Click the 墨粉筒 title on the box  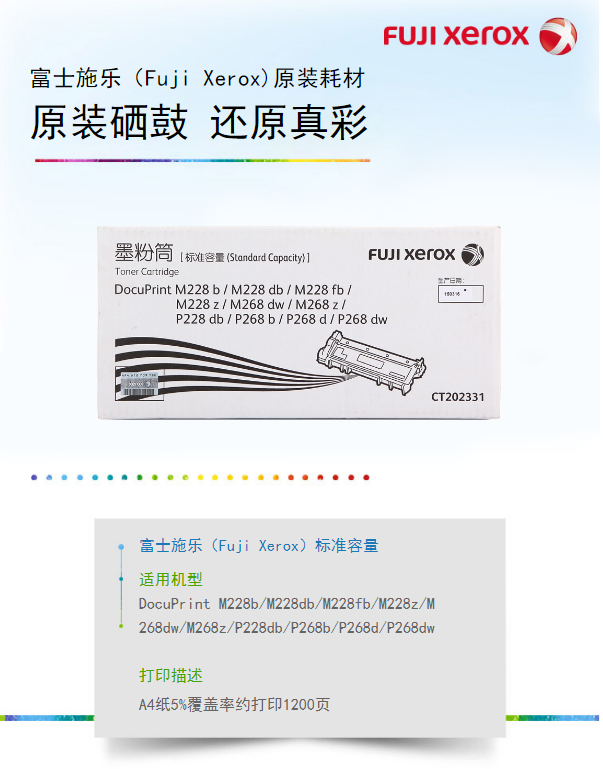pyautogui.click(x=144, y=253)
